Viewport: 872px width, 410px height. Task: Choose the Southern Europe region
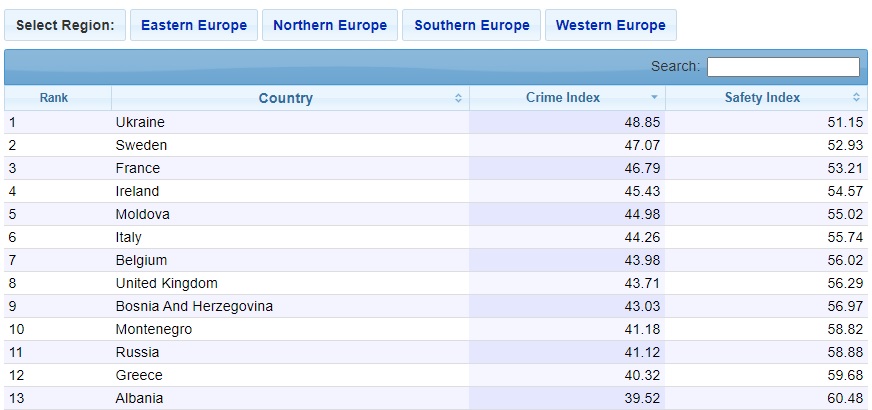click(472, 25)
